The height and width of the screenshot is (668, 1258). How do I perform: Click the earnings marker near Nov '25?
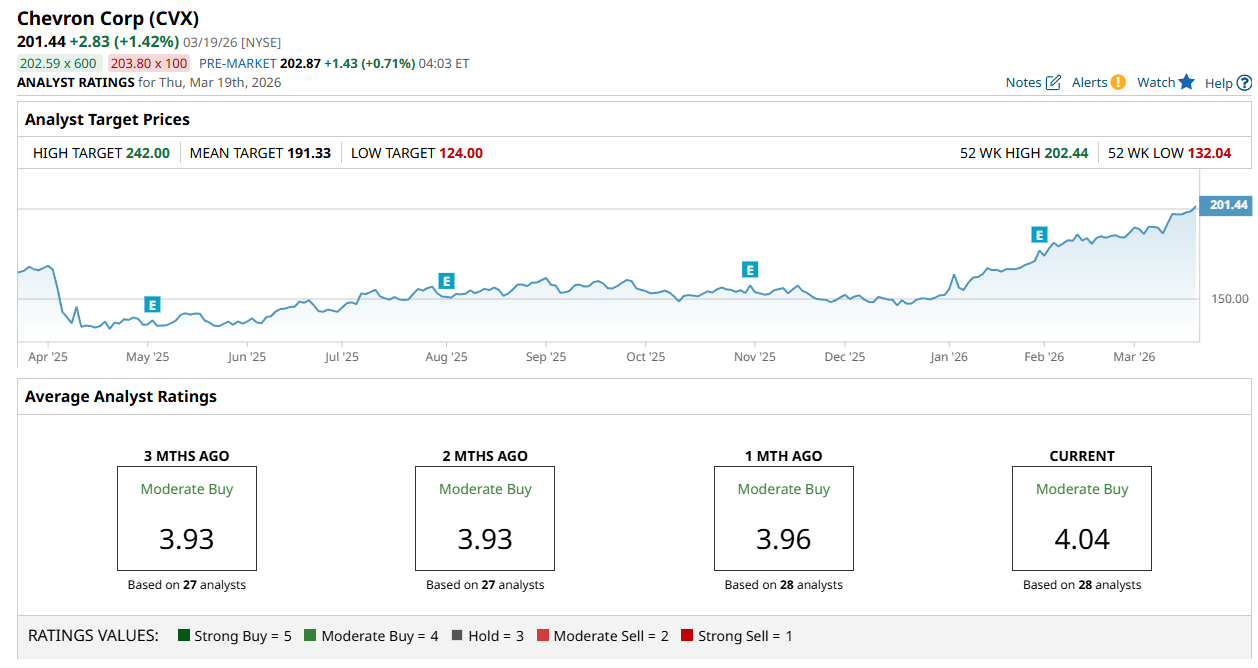750,269
